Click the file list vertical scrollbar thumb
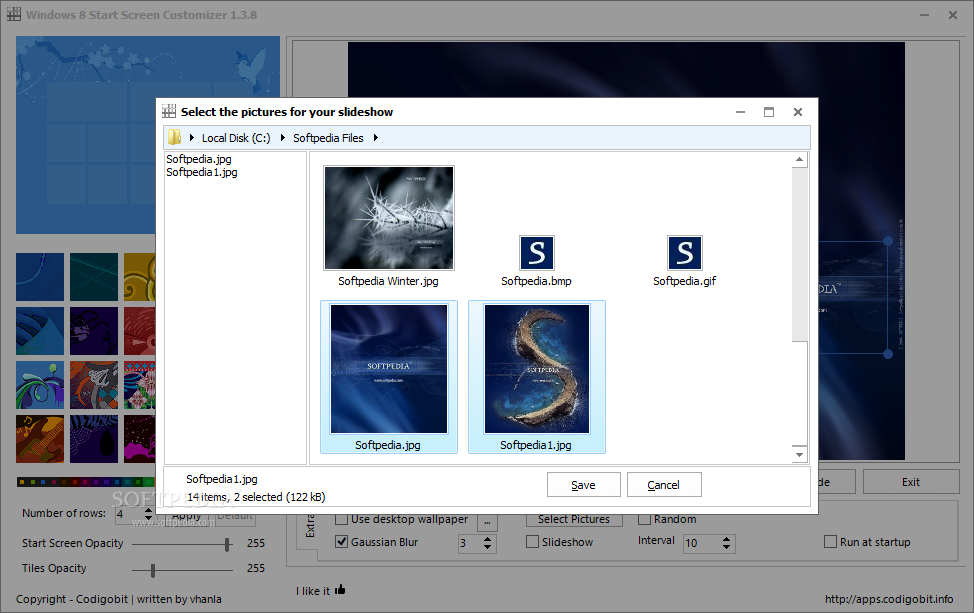 799,254
